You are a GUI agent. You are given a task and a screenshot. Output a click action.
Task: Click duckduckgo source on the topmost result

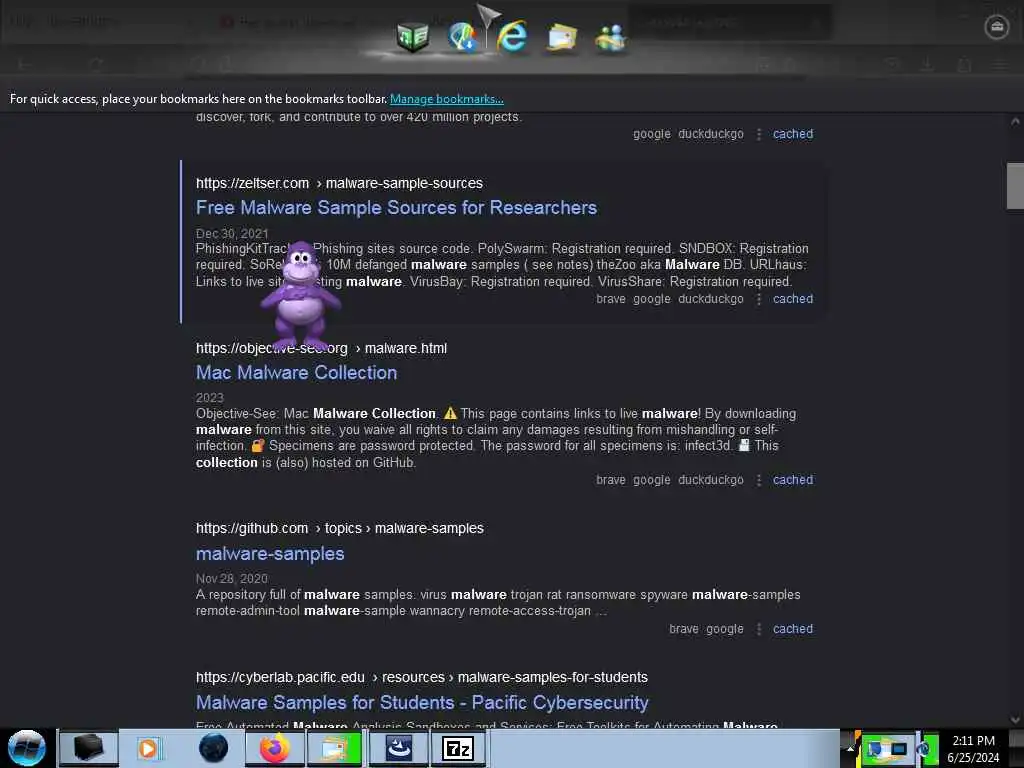(x=711, y=134)
